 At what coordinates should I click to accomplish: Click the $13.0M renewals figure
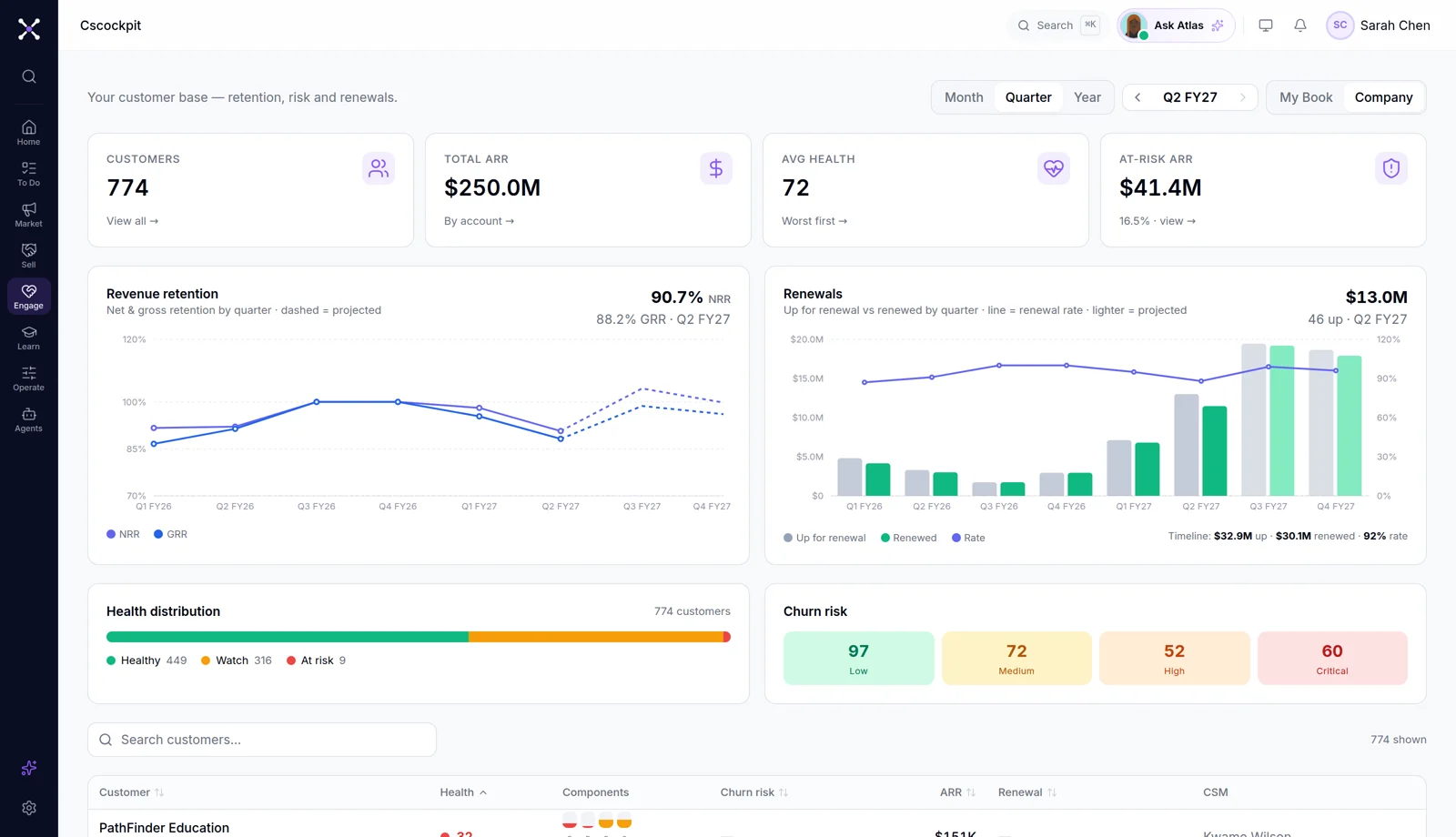(1376, 297)
